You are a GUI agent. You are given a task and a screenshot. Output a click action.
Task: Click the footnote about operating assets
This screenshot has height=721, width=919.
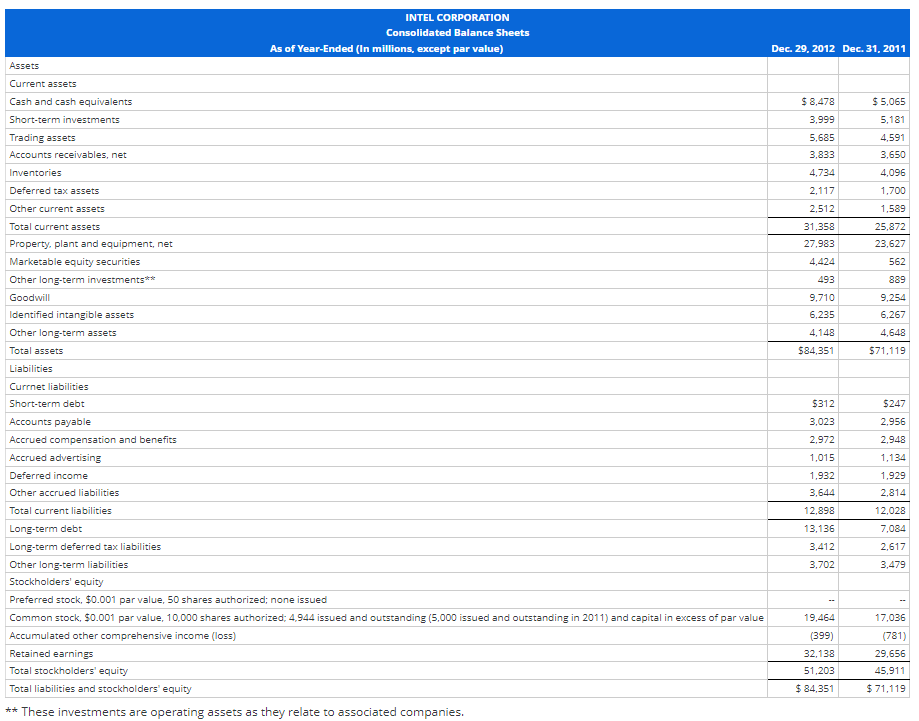234,711
